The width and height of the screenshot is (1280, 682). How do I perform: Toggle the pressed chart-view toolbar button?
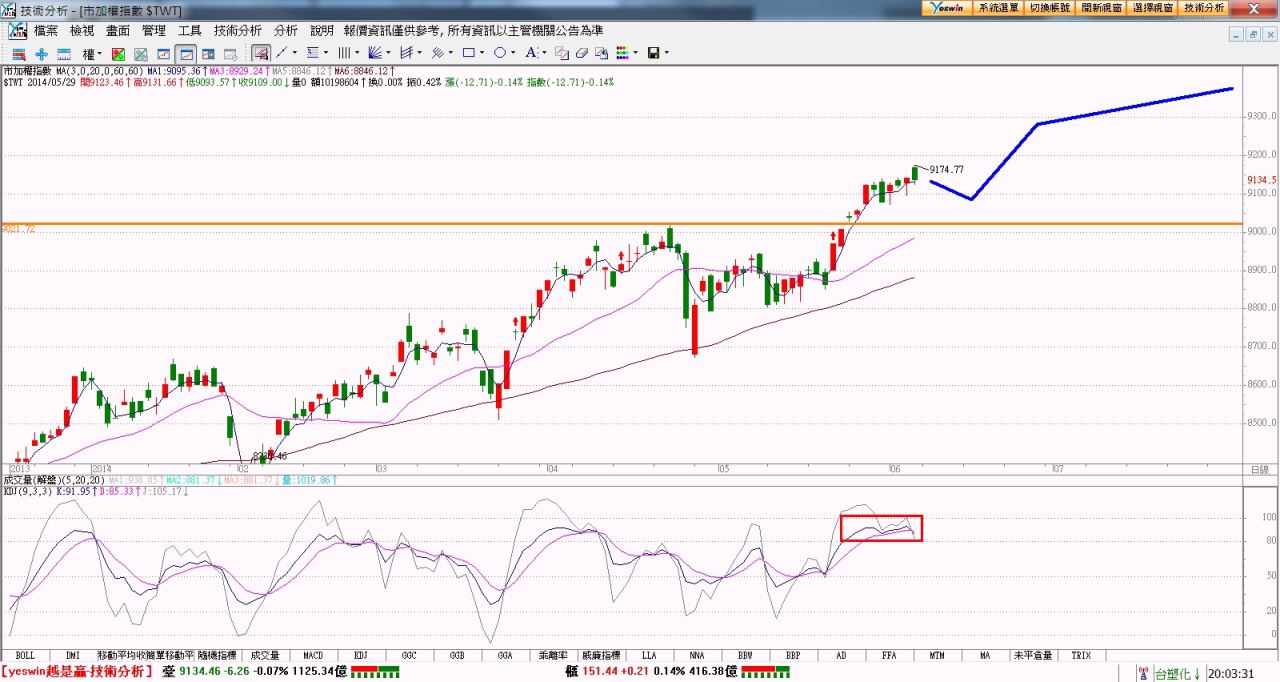[x=185, y=53]
